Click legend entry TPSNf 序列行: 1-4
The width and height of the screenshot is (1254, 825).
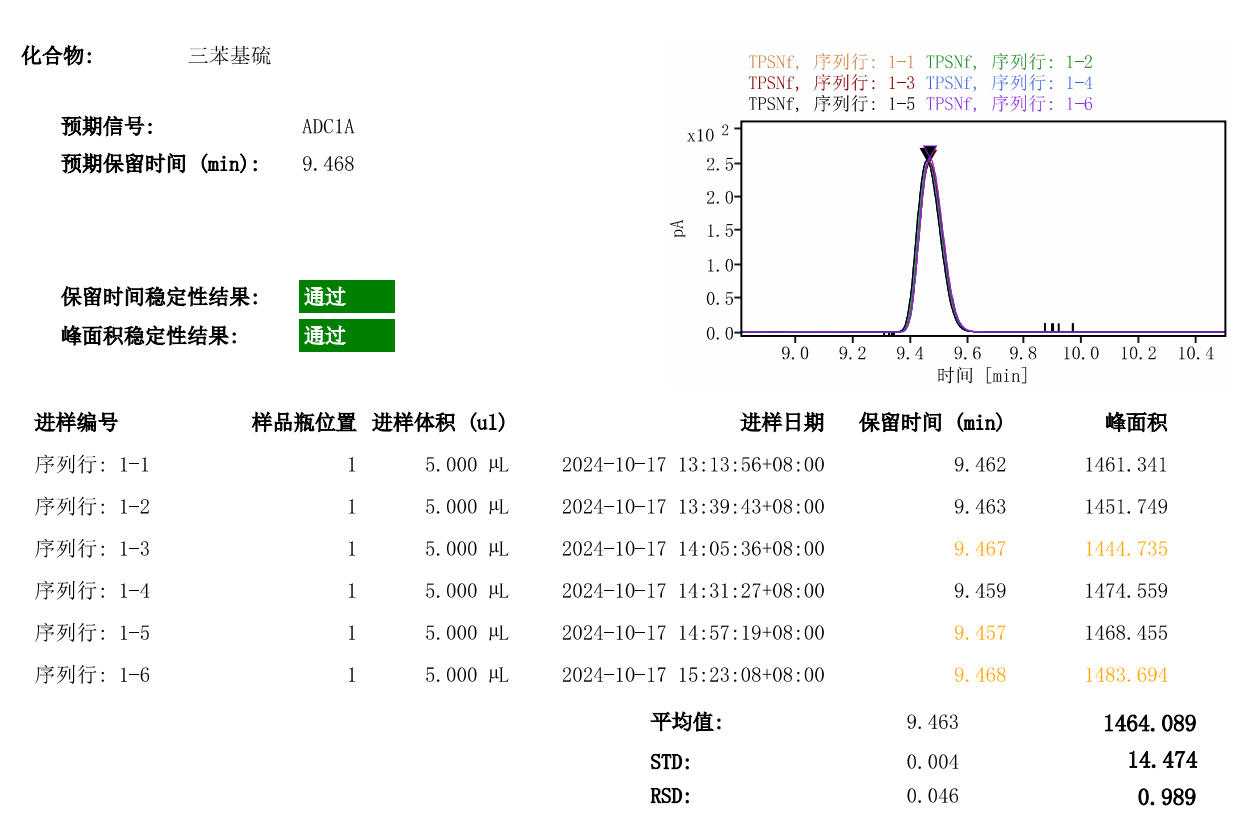pos(1009,83)
